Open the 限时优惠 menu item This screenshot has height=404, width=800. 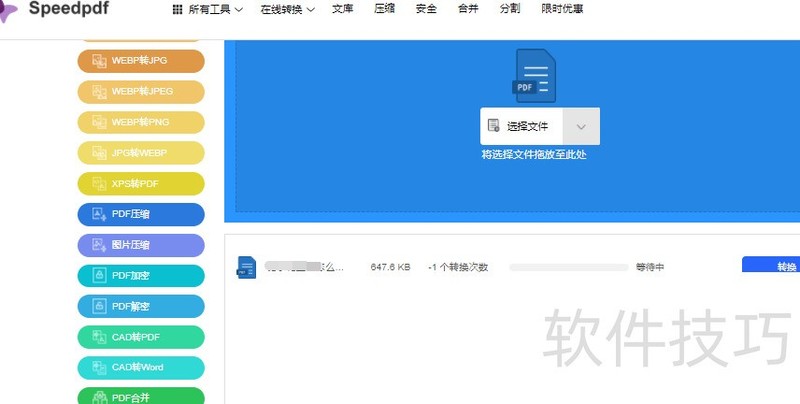click(562, 9)
